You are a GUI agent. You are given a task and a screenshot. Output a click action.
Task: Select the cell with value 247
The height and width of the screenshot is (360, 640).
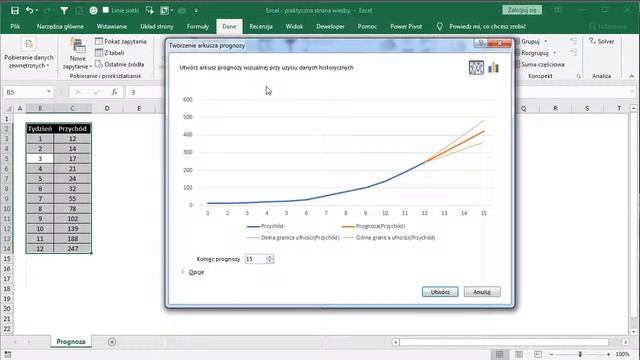pos(72,249)
